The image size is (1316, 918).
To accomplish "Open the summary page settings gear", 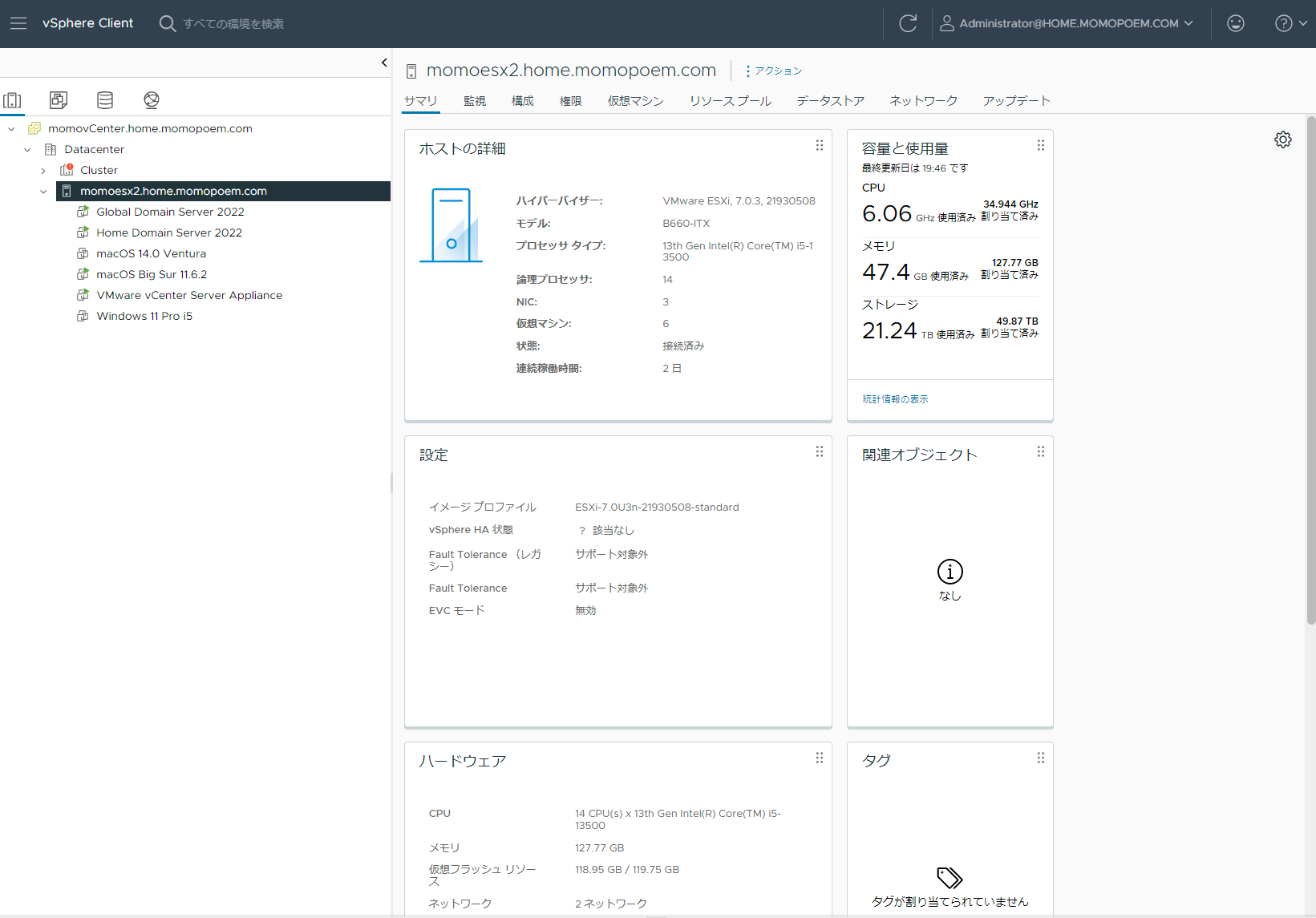I will (1283, 140).
